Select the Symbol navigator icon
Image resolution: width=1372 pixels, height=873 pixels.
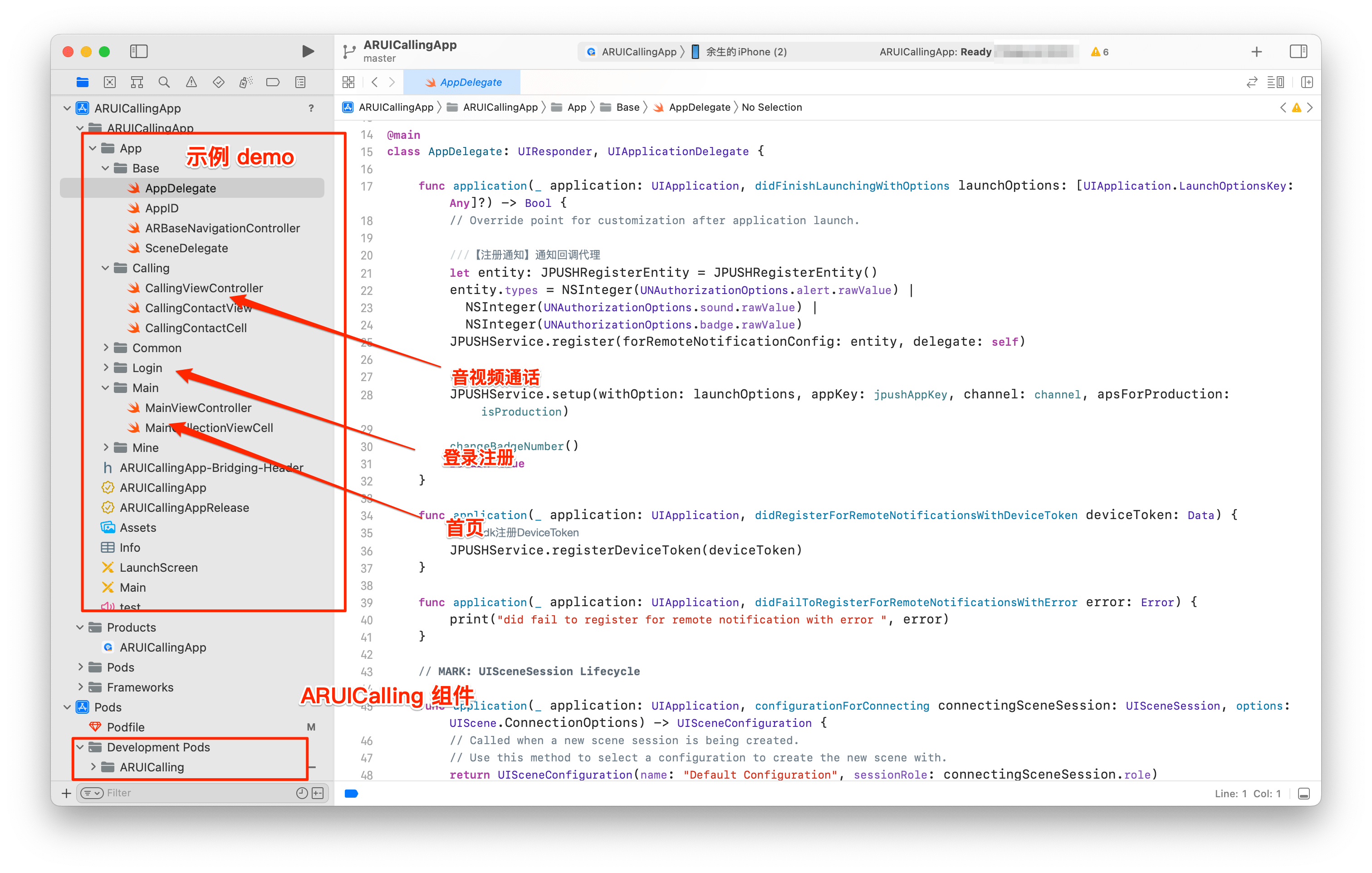pos(137,82)
